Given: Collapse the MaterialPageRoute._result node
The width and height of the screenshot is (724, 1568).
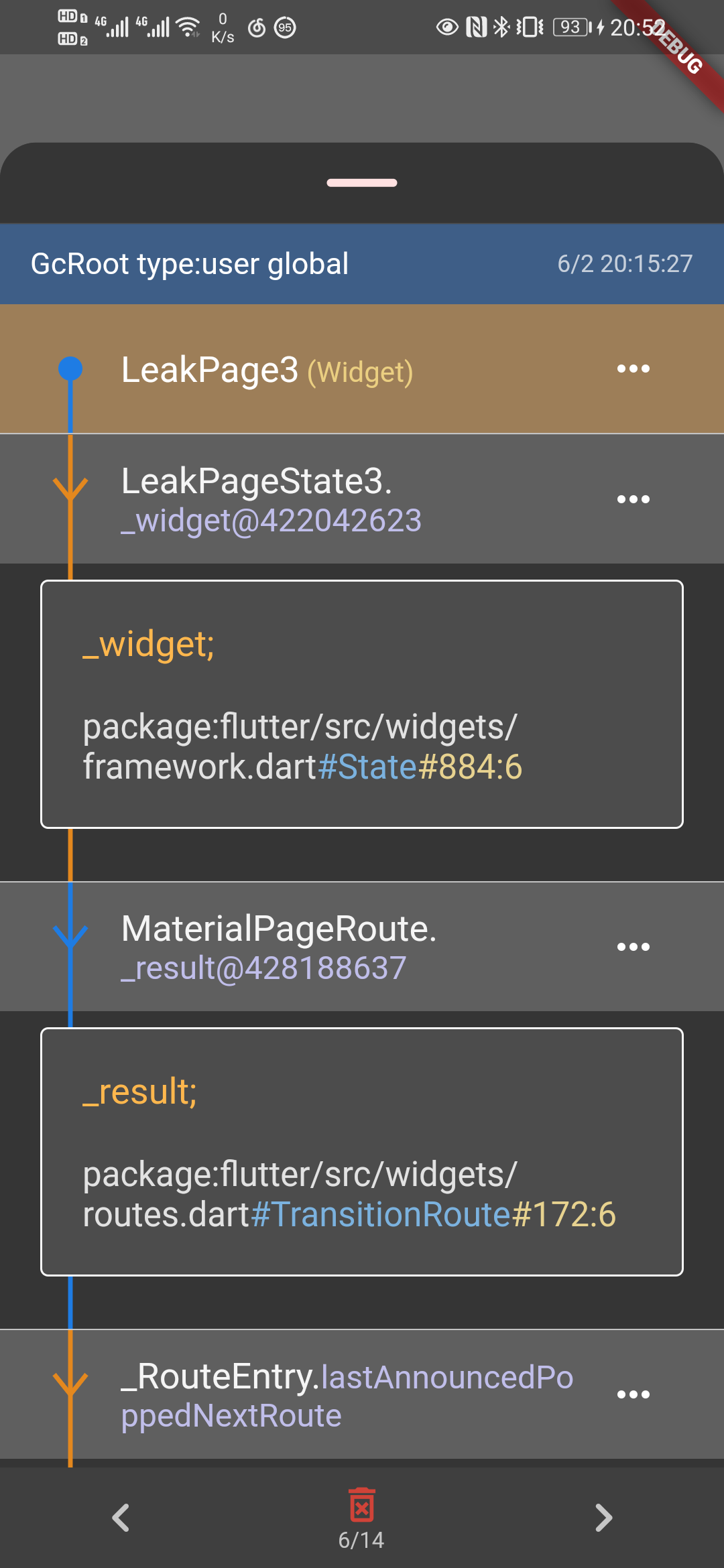Looking at the screenshot, I should tap(70, 937).
